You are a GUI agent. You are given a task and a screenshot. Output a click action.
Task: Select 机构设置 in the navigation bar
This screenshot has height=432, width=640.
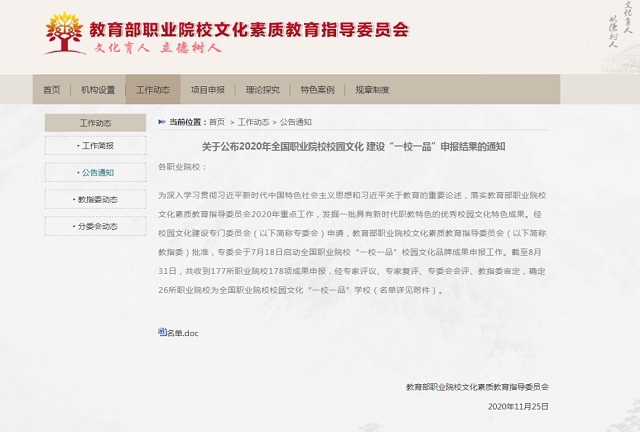tap(98, 90)
